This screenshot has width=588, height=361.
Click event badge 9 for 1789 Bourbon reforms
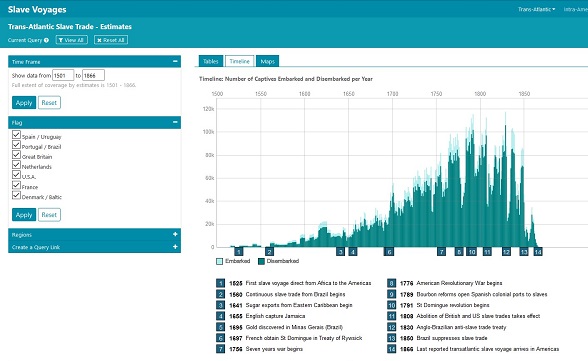392,294
